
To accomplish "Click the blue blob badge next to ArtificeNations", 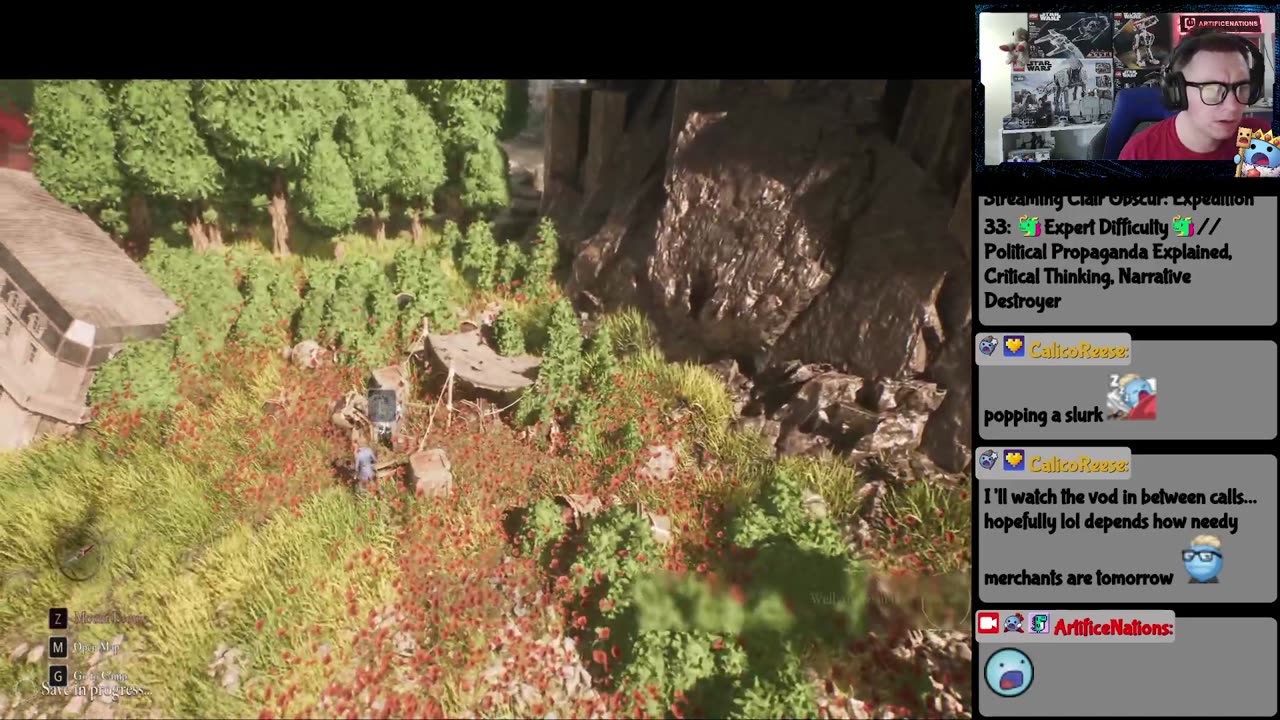I will [x=1014, y=625].
